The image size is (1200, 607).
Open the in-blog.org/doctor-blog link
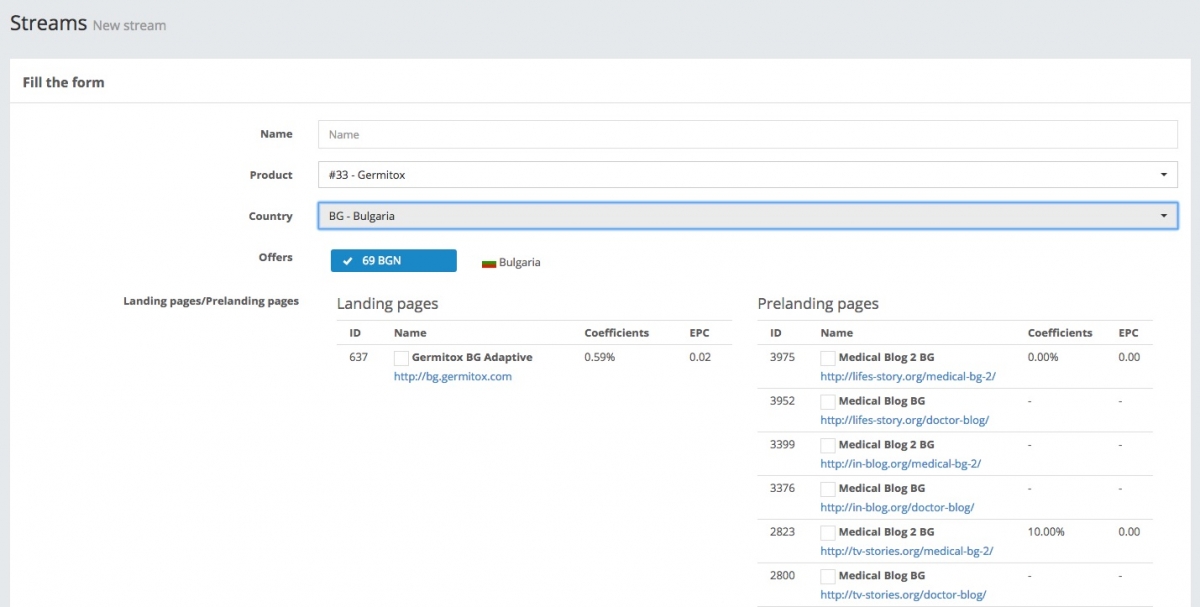coord(897,508)
